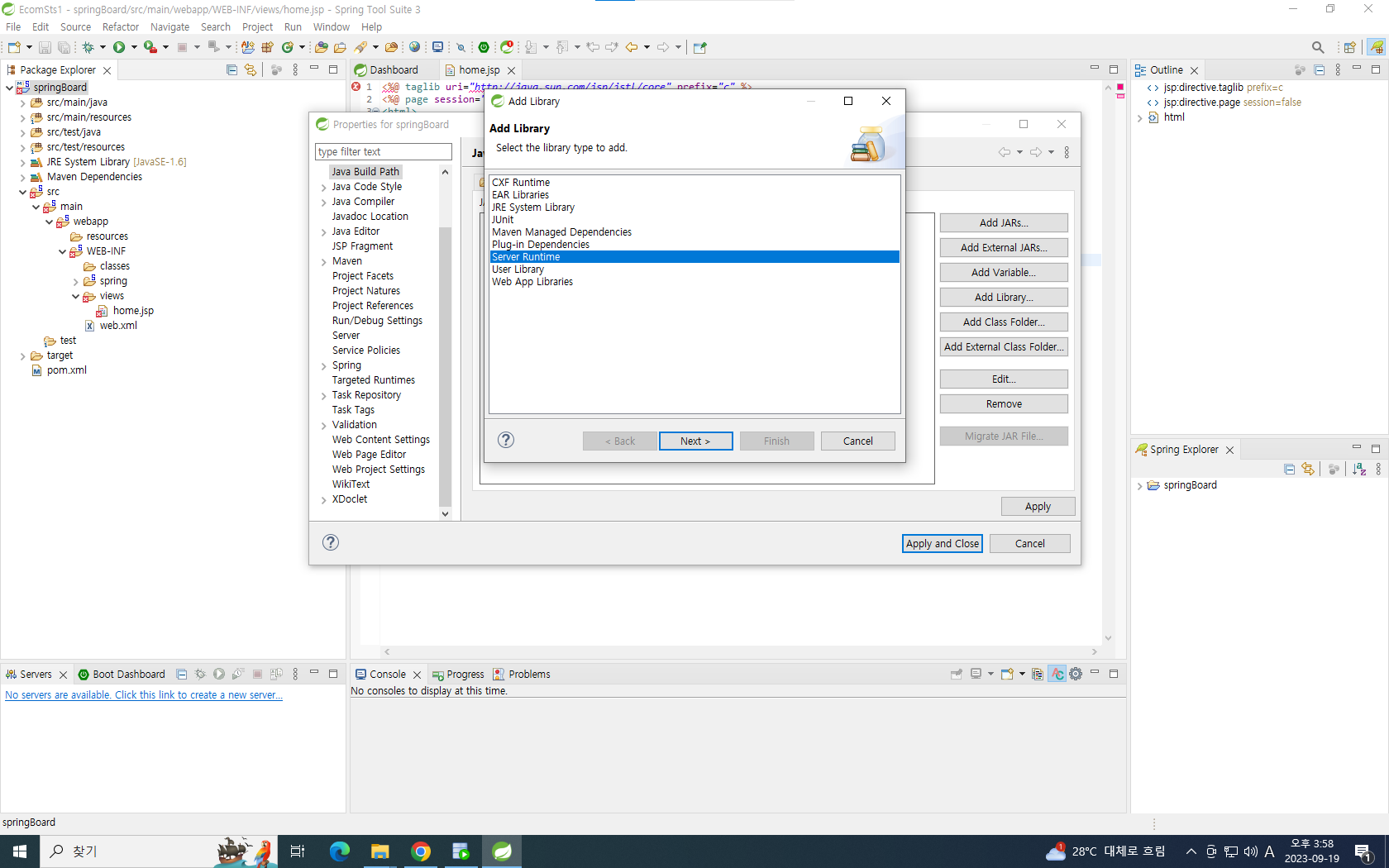Expand Java Code Style in Properties
Screen dimensions: 1389x868
[x=324, y=188]
